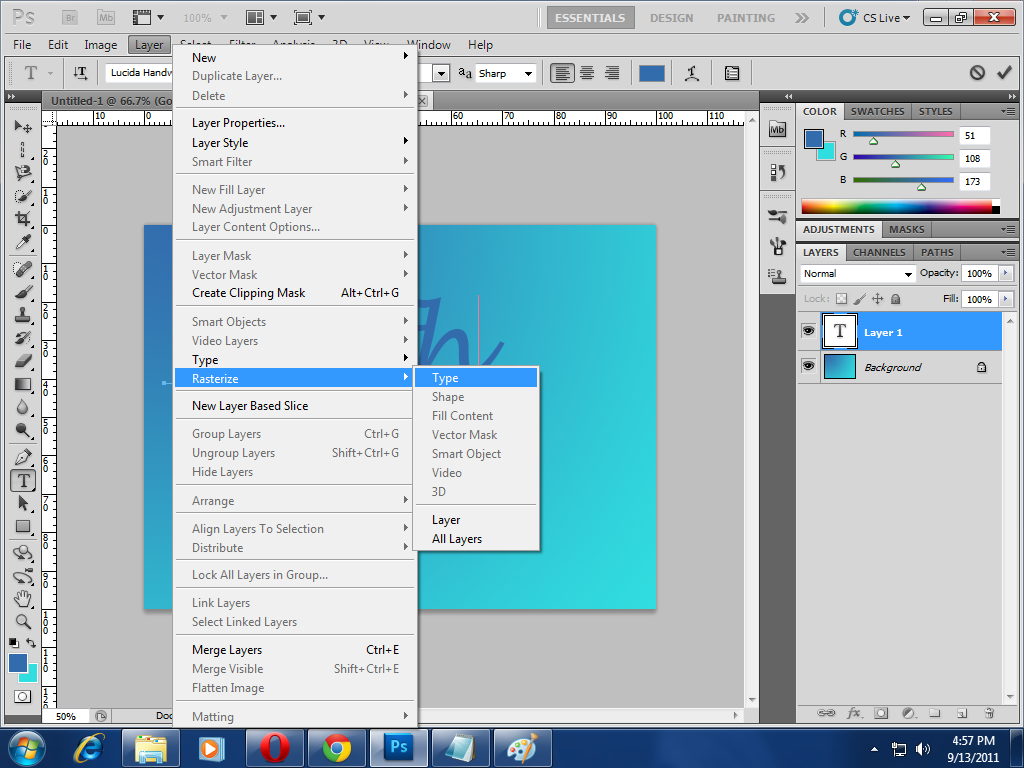Open CS Live dropdown

pos(876,18)
